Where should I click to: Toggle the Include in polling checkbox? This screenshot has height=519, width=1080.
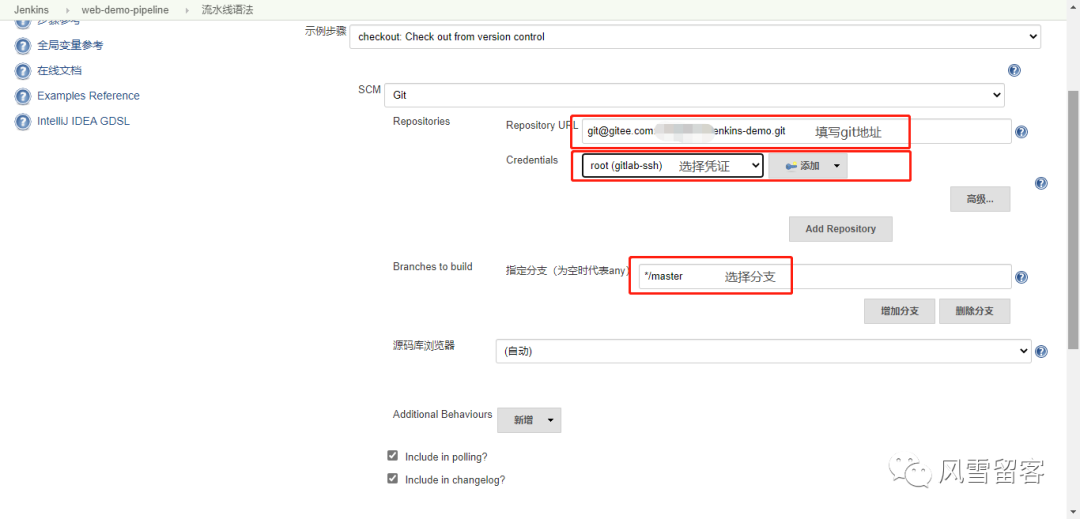[x=393, y=456]
